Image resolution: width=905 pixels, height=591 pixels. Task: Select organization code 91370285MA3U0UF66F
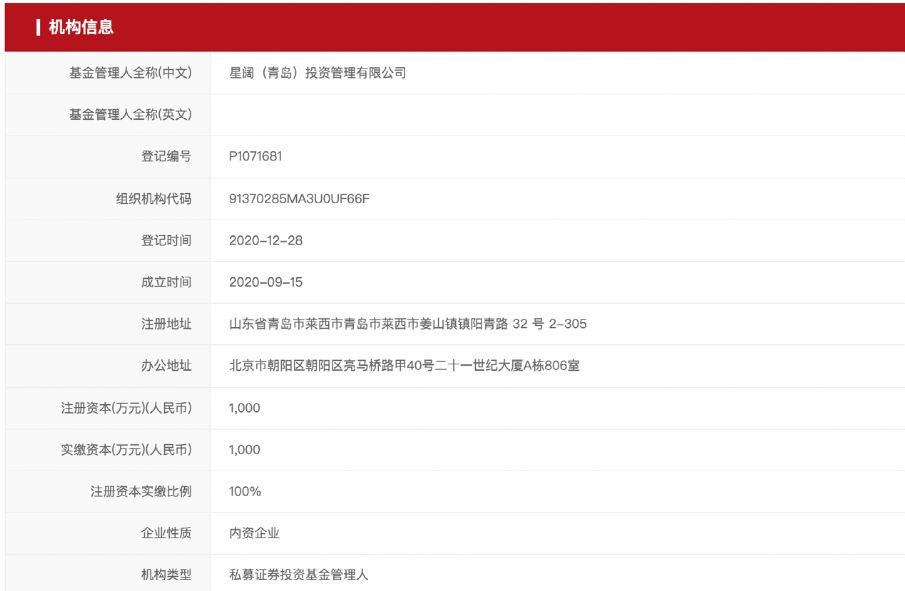tap(299, 199)
